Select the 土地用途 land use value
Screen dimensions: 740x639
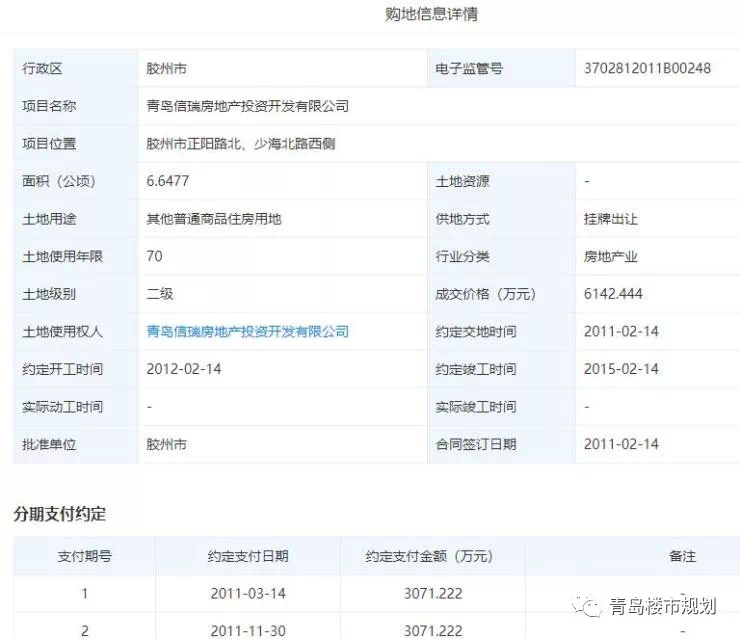[213, 219]
